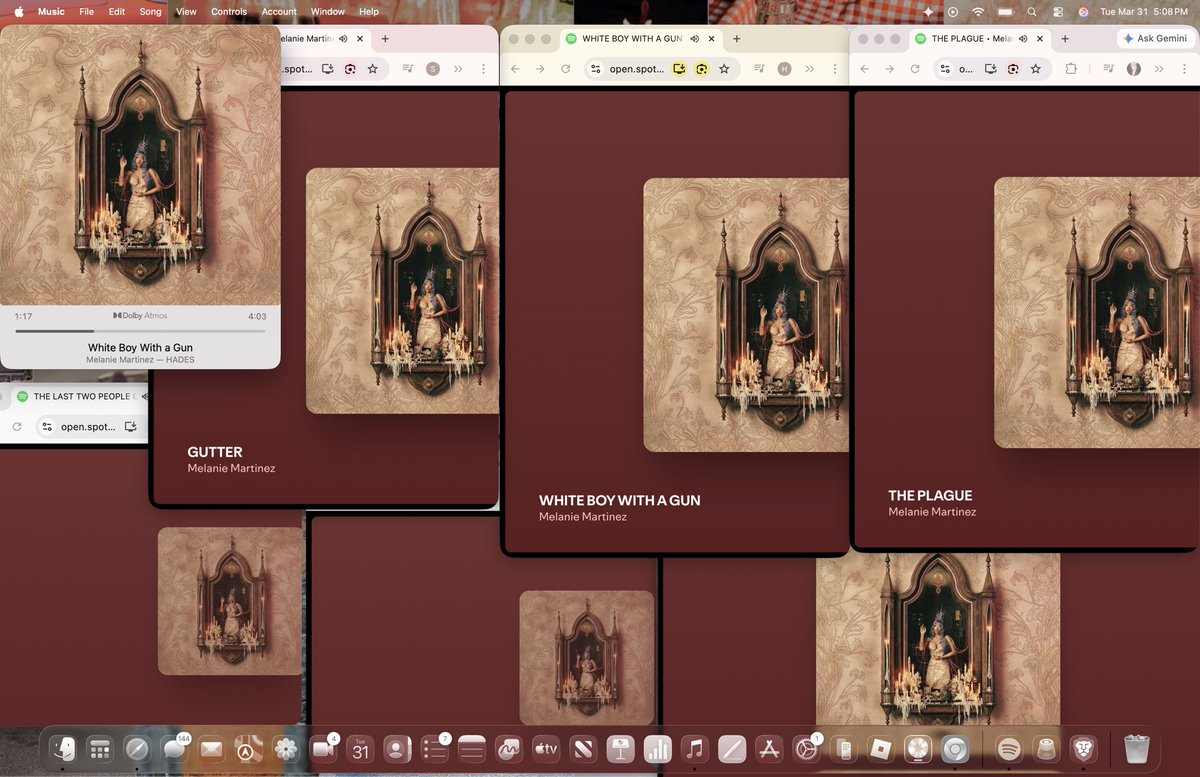This screenshot has height=777, width=1200.
Task: Bookmark THE PLAGUE page with star
Action: click(x=1036, y=69)
